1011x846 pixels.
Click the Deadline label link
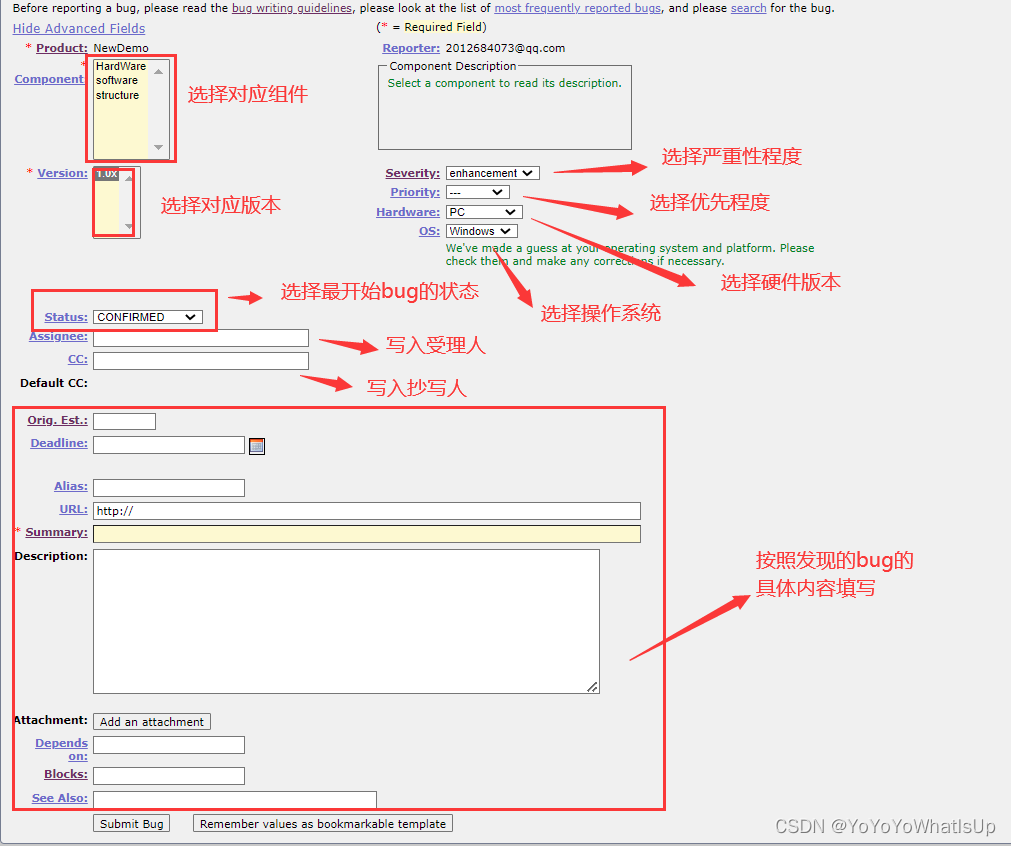59,443
